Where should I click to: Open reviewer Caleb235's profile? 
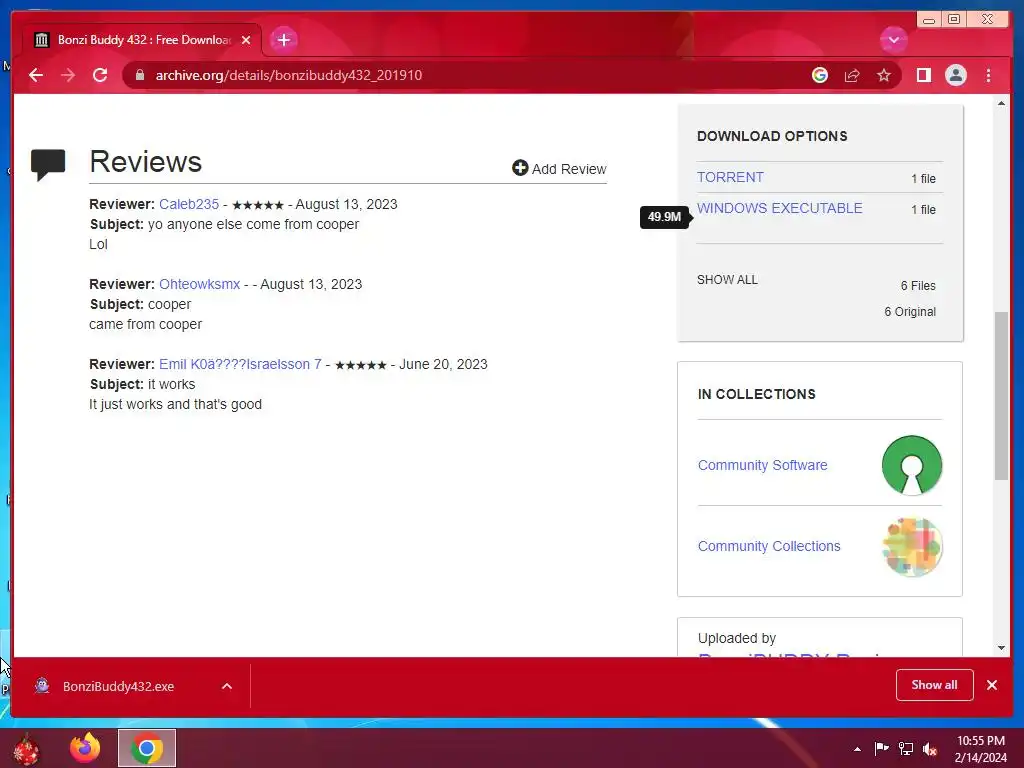(189, 204)
